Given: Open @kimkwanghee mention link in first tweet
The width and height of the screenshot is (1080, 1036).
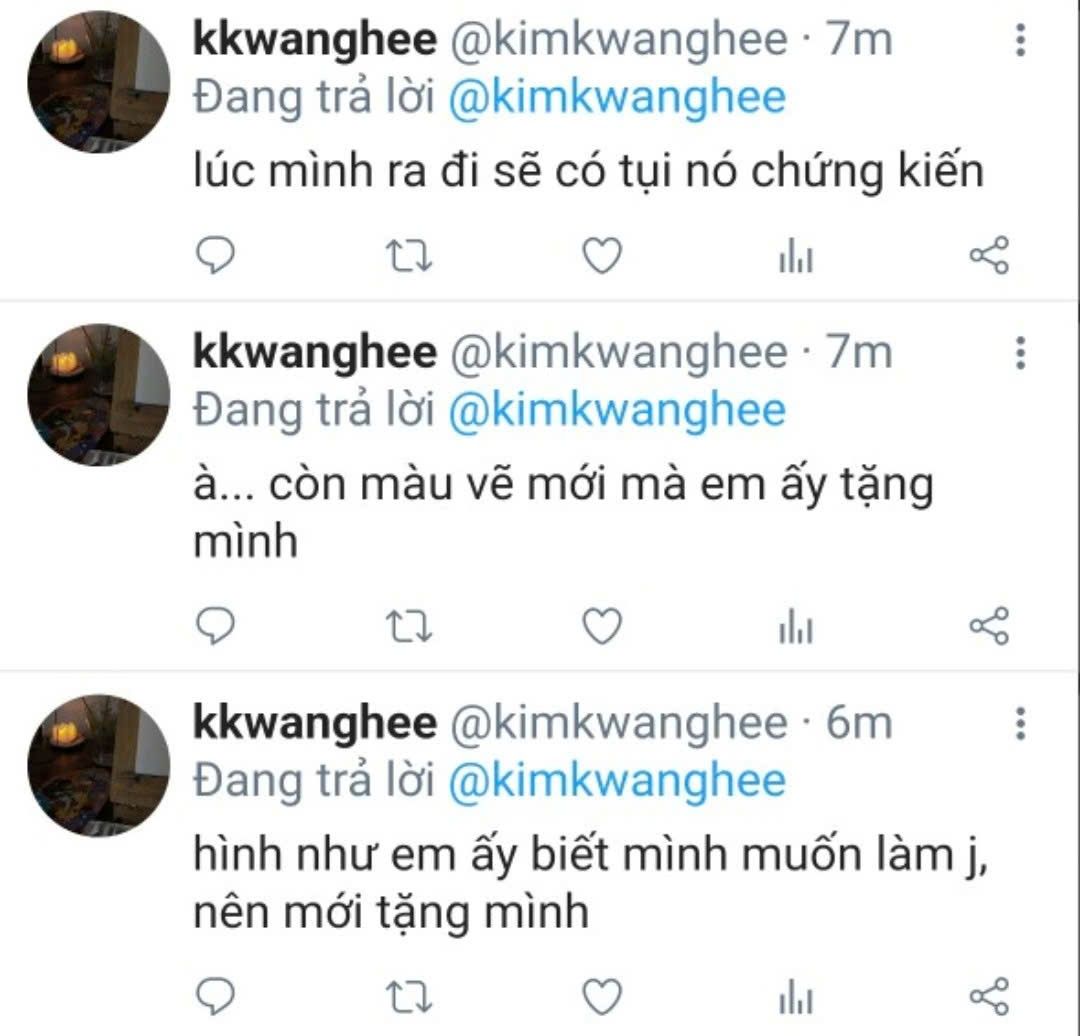Looking at the screenshot, I should click(x=617, y=99).
